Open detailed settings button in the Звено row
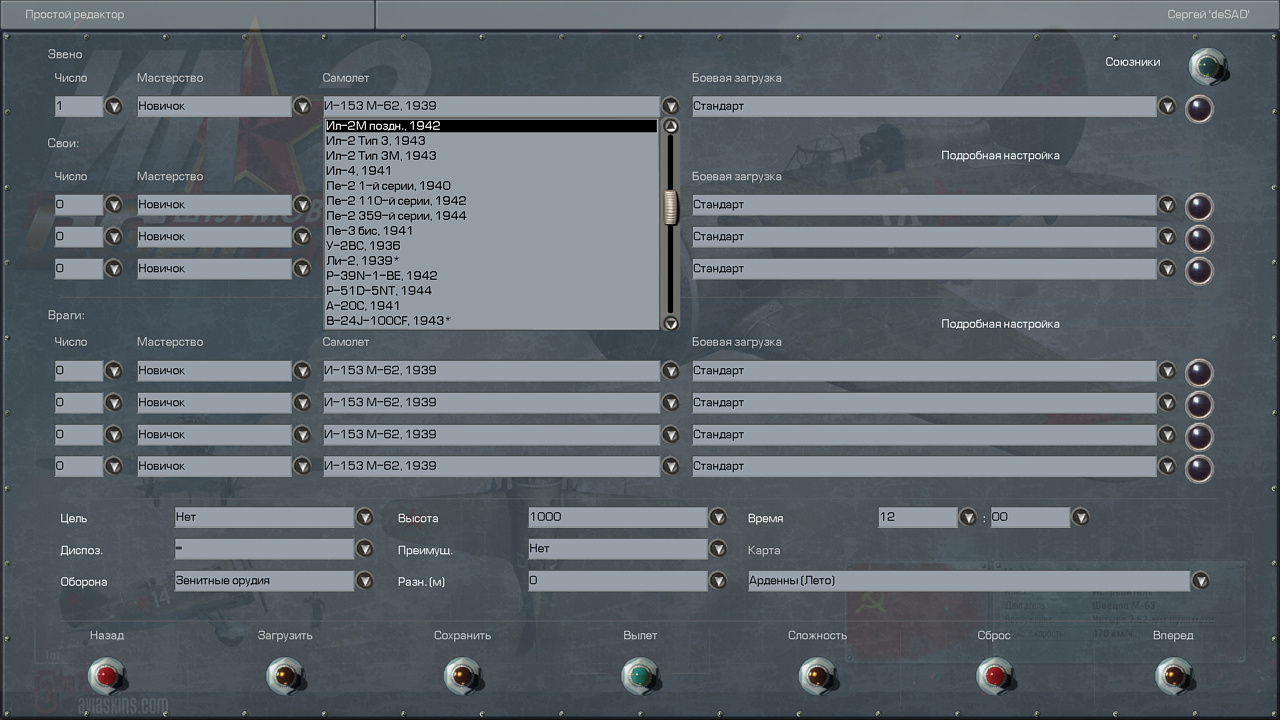This screenshot has width=1280, height=720. coord(1199,109)
